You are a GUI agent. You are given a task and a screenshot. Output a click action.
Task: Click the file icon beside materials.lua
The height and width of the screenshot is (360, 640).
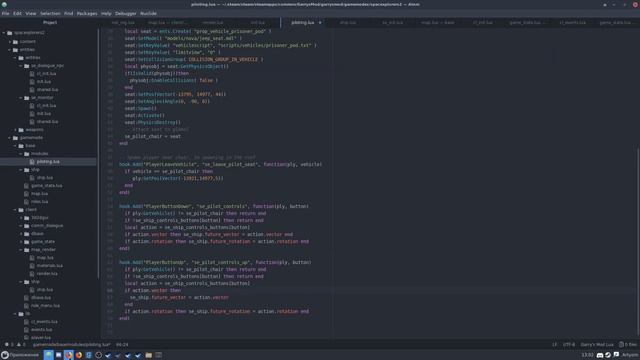[32, 266]
